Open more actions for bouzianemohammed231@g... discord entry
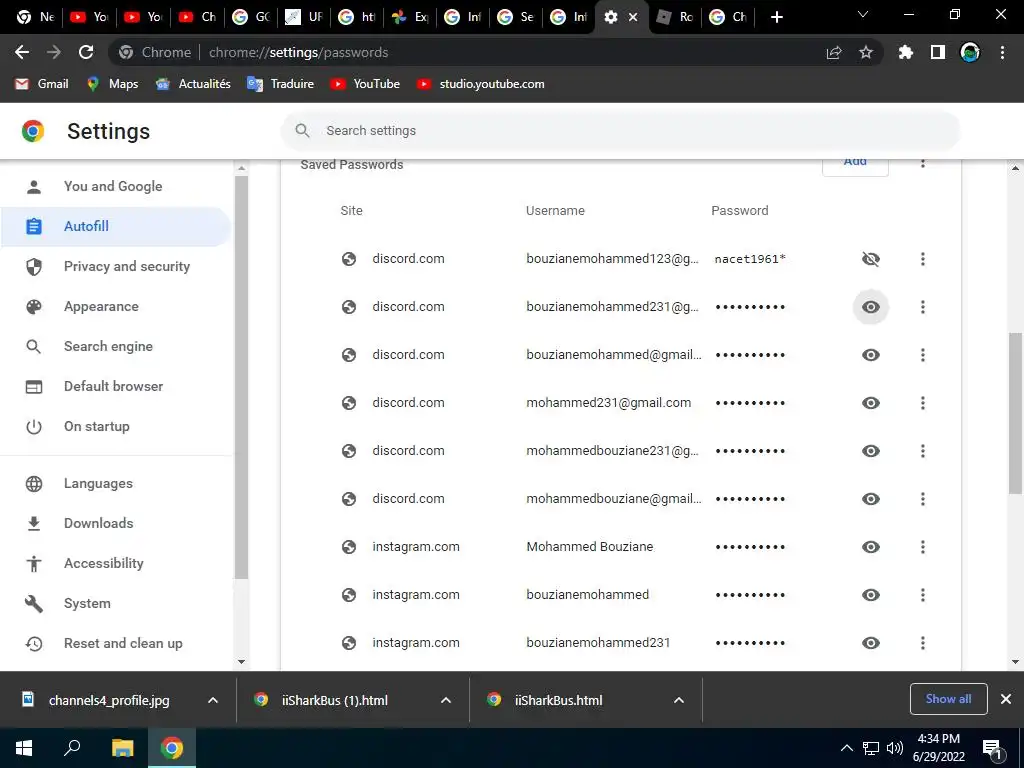1024x768 pixels. pos(923,307)
